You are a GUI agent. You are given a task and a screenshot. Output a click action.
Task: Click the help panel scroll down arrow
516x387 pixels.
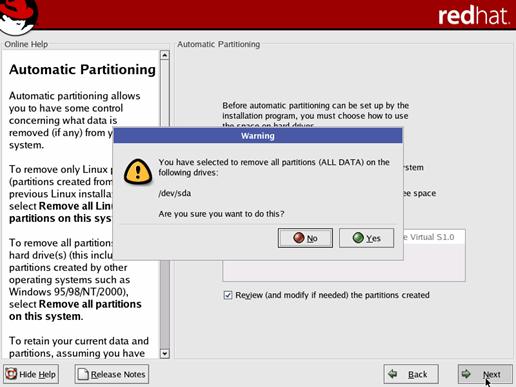165,353
